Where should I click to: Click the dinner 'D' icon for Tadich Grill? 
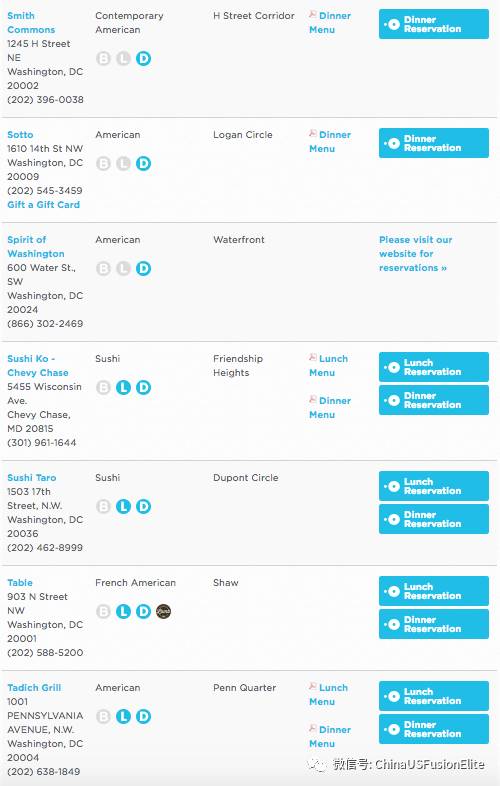143,716
